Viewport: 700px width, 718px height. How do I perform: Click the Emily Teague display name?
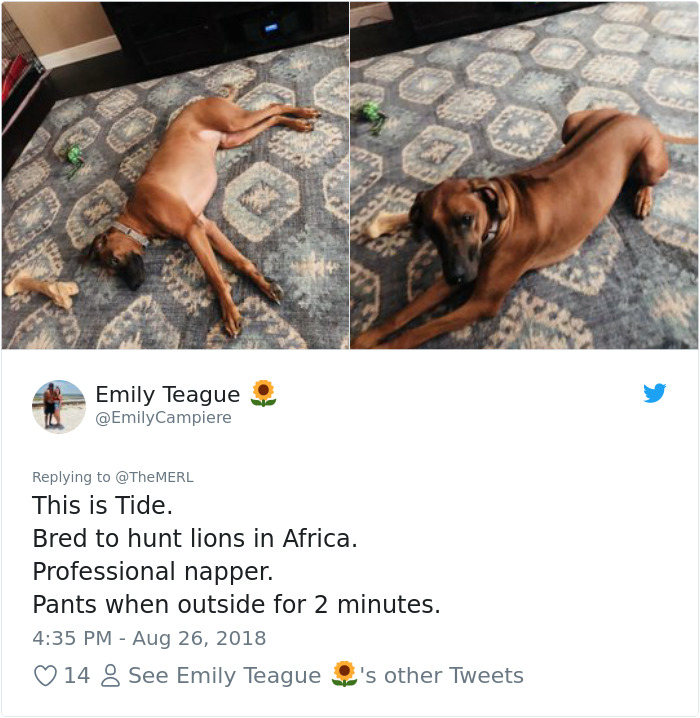pos(167,395)
